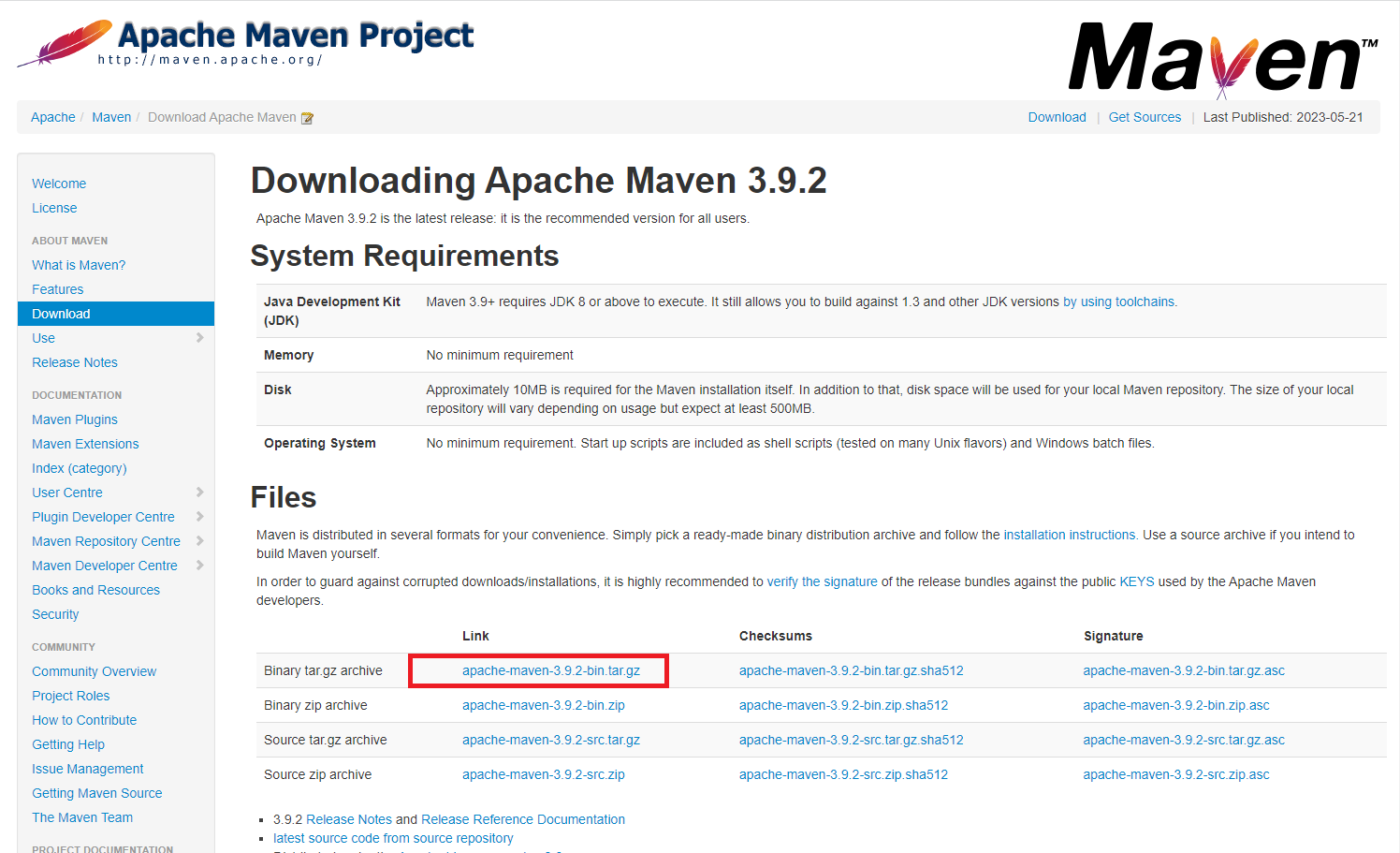Open the Welcome sidebar item
This screenshot has height=853, width=1400.
[59, 184]
